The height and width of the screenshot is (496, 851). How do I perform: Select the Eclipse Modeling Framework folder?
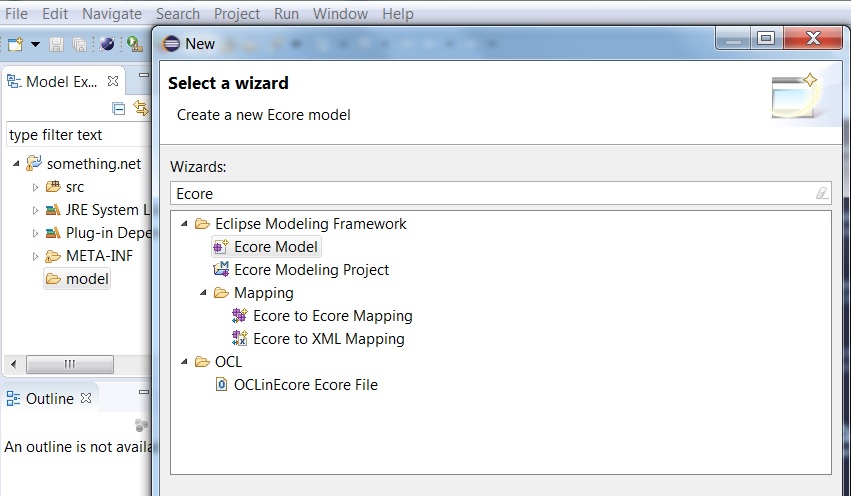310,224
